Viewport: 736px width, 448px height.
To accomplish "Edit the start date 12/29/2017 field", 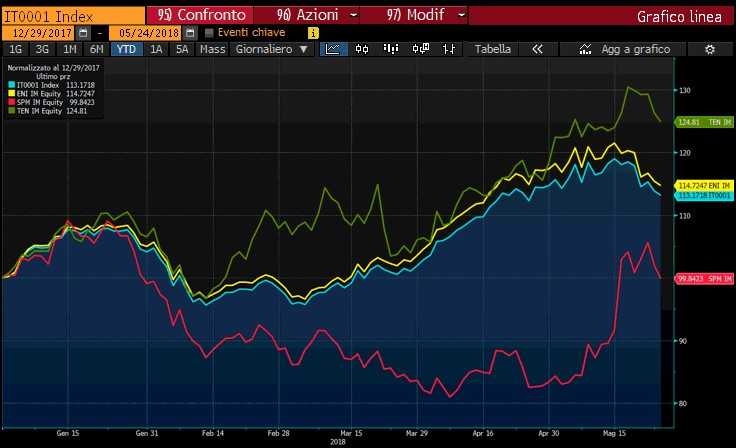I will coord(38,33).
